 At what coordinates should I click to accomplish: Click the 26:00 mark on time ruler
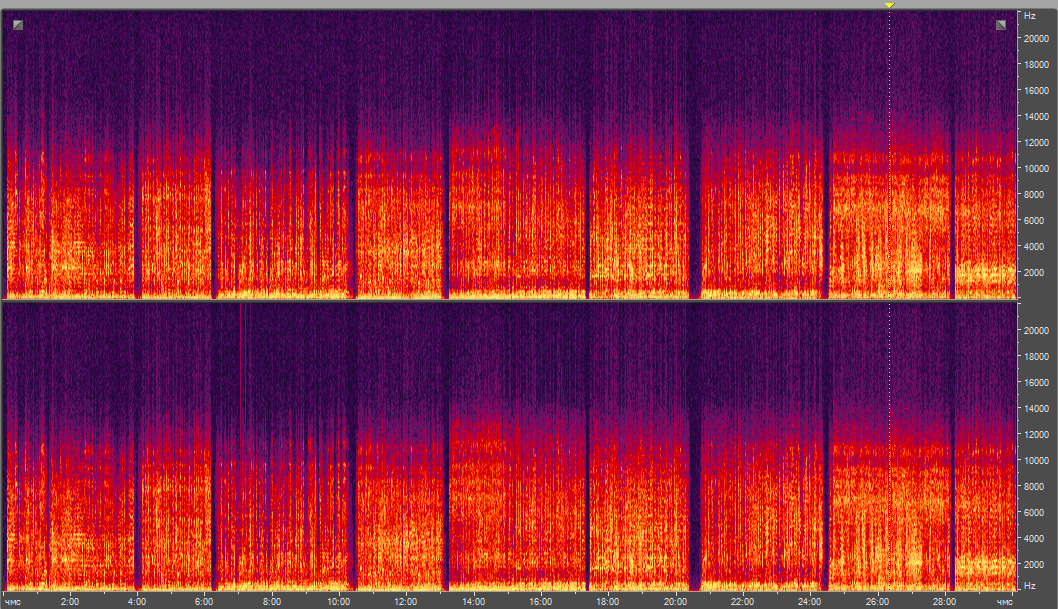tap(877, 602)
